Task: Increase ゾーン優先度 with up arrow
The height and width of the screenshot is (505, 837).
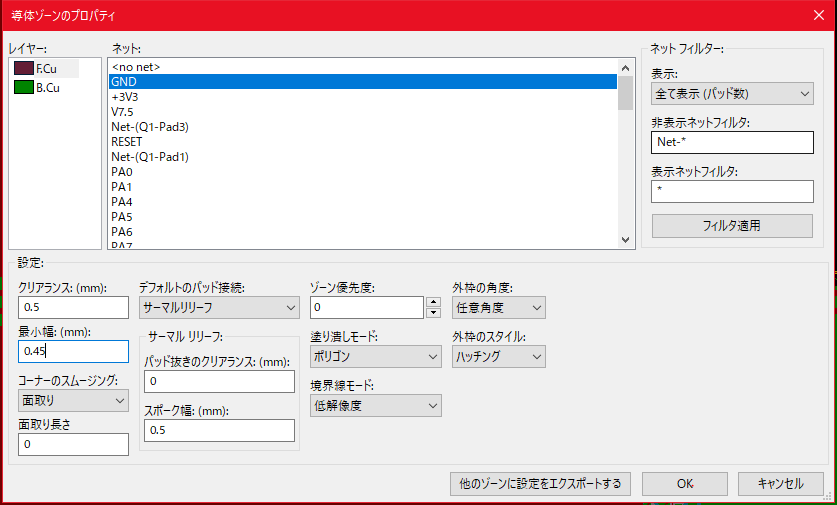Action: (x=433, y=302)
